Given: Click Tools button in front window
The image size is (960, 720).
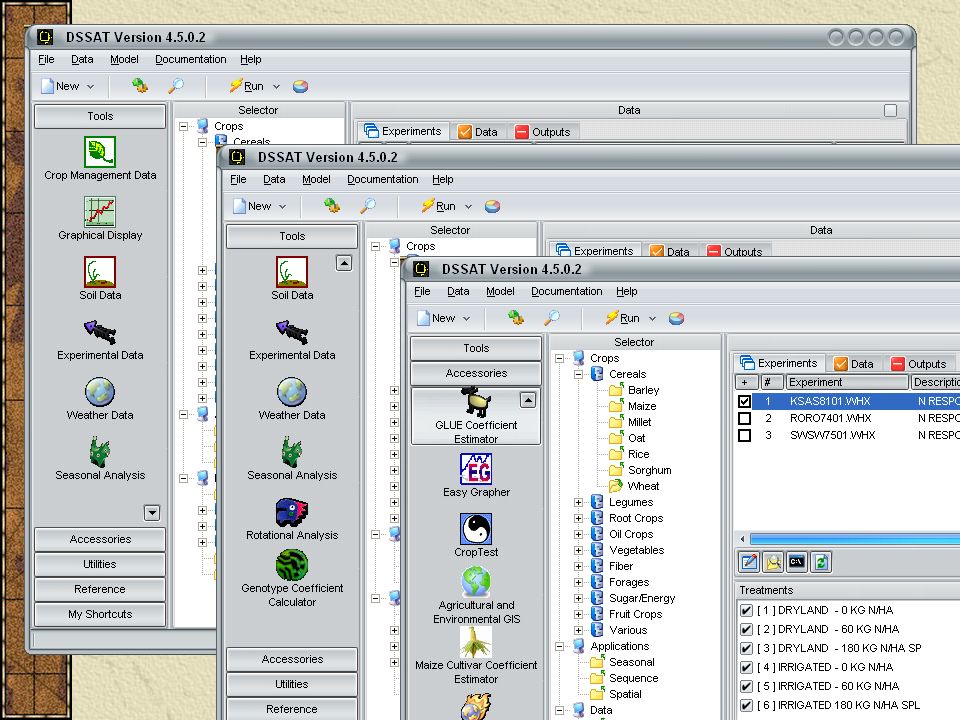Looking at the screenshot, I should (x=476, y=348).
